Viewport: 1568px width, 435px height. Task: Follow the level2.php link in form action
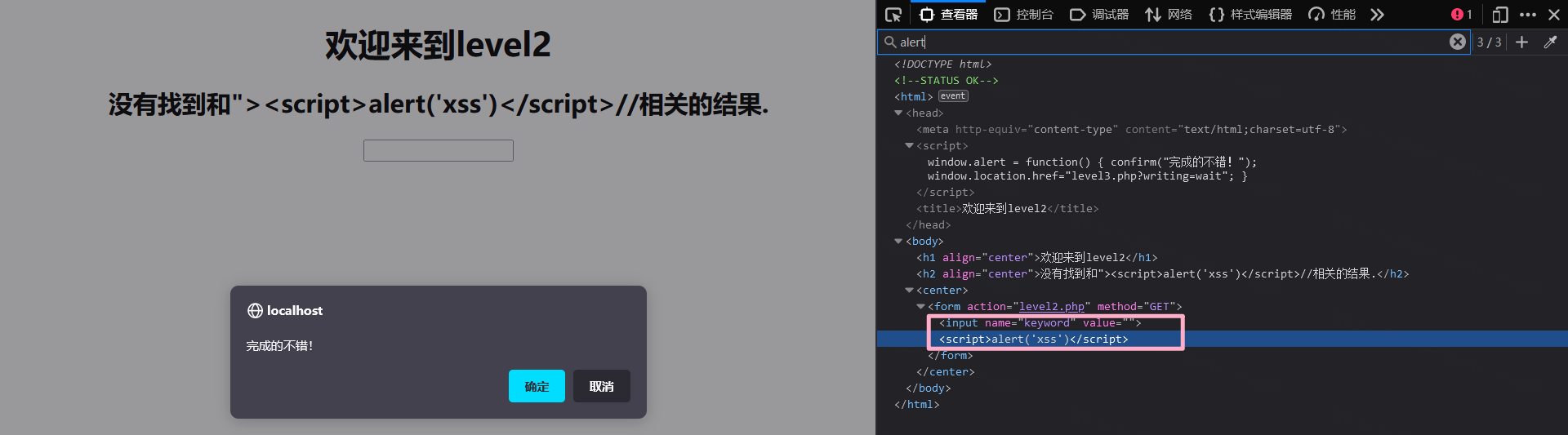[1051, 307]
